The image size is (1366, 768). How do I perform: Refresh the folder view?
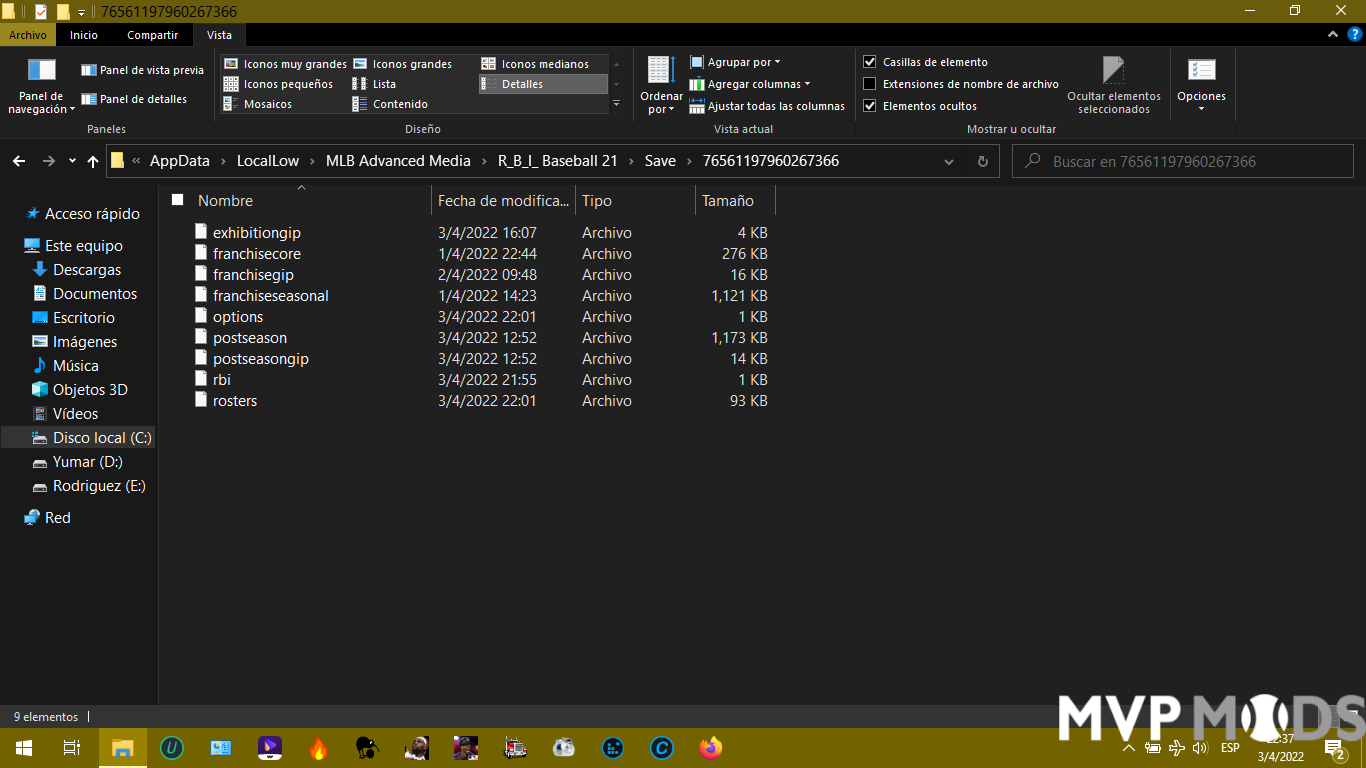pyautogui.click(x=982, y=161)
